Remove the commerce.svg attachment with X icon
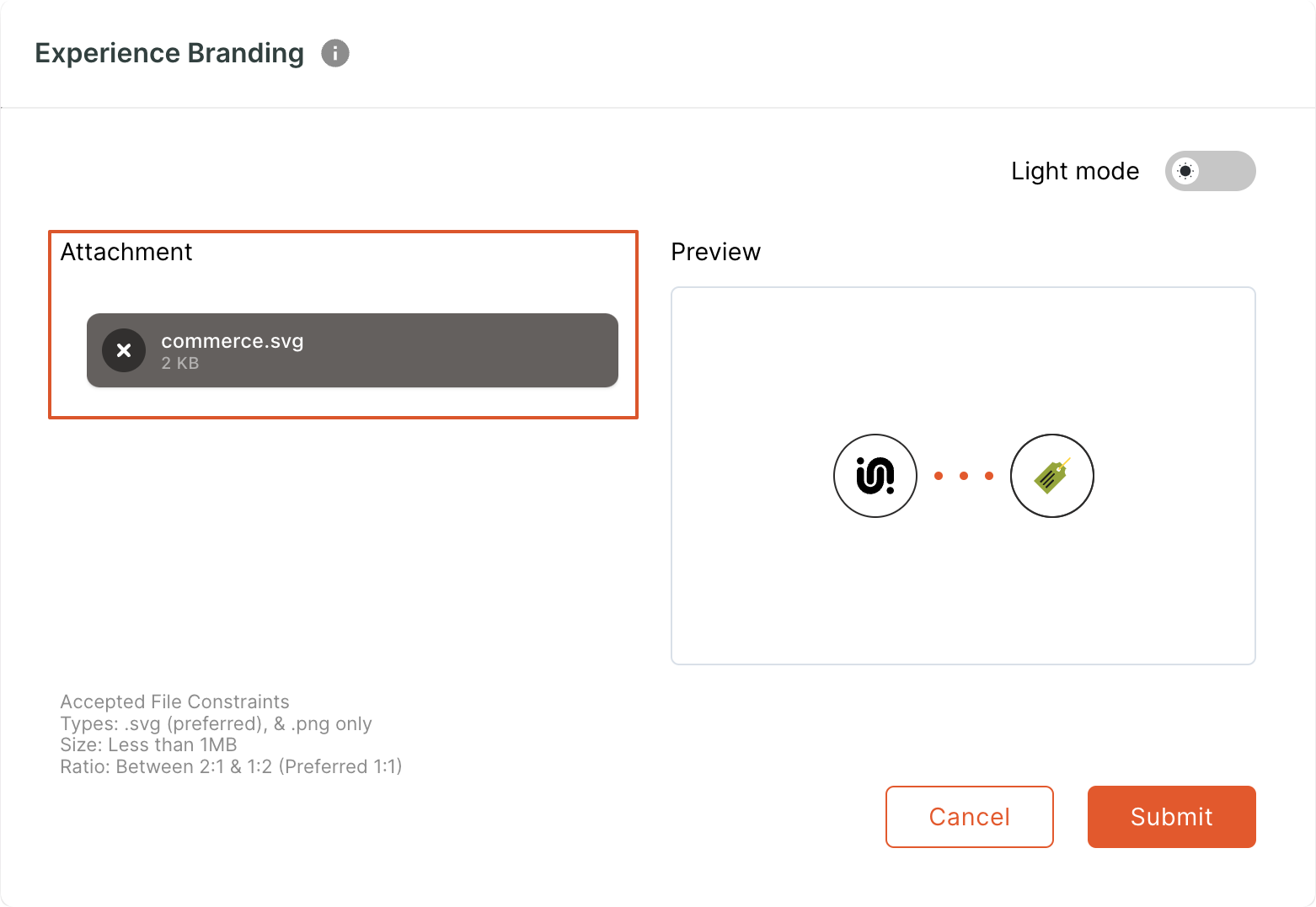 click(x=124, y=350)
